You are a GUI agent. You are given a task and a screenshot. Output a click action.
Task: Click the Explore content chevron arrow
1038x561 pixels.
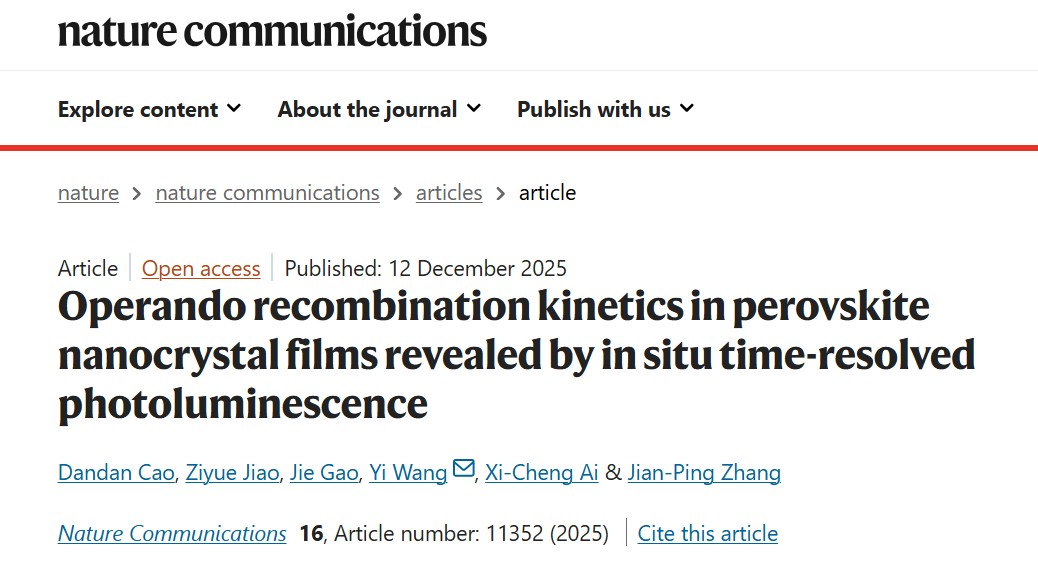tap(234, 108)
